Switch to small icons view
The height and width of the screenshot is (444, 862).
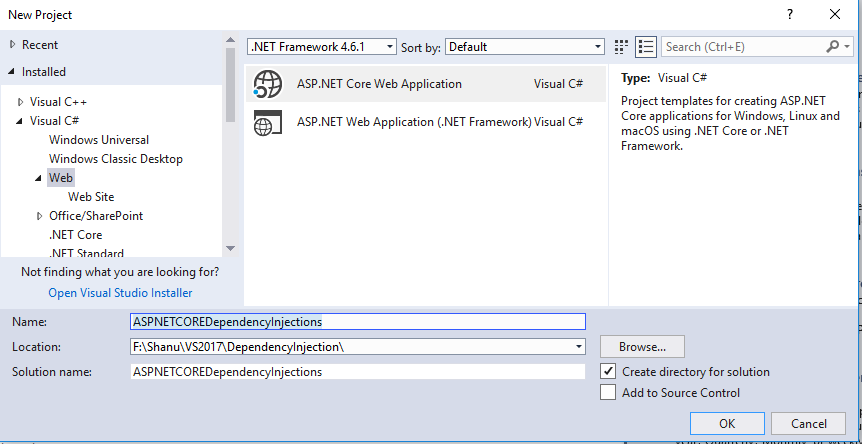pos(621,47)
